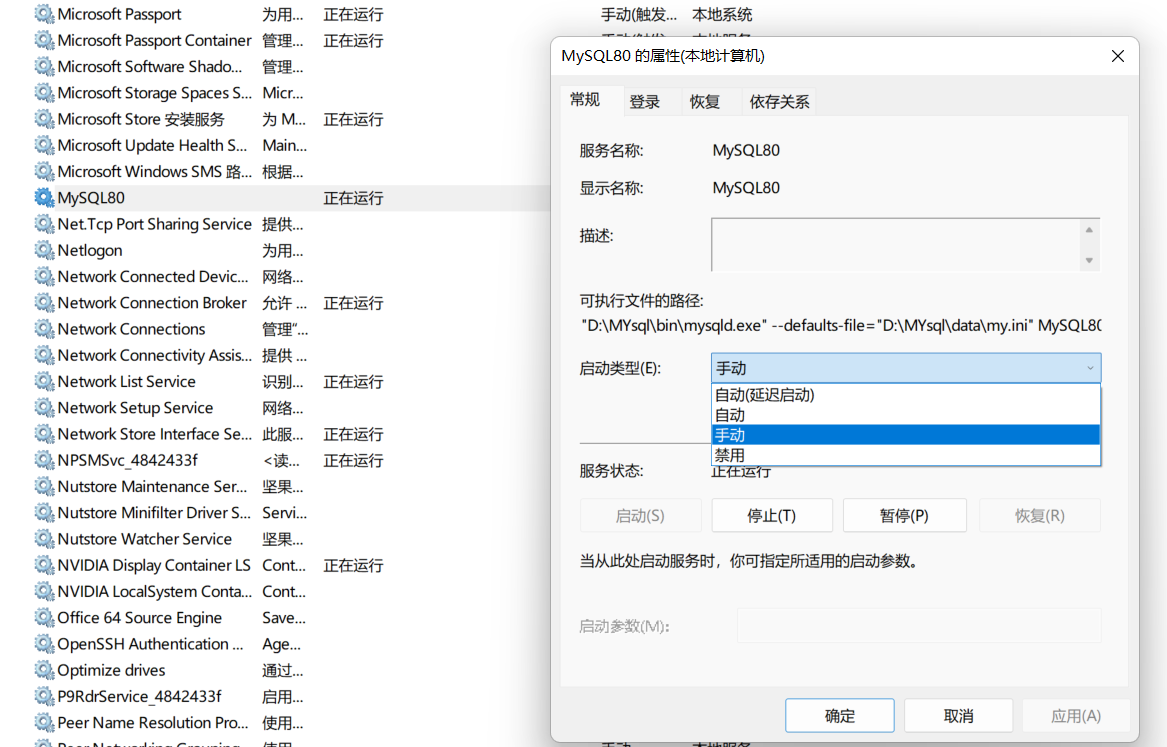The image size is (1167, 747).
Task: Click gear icon next to Network Connections
Action: (45, 329)
